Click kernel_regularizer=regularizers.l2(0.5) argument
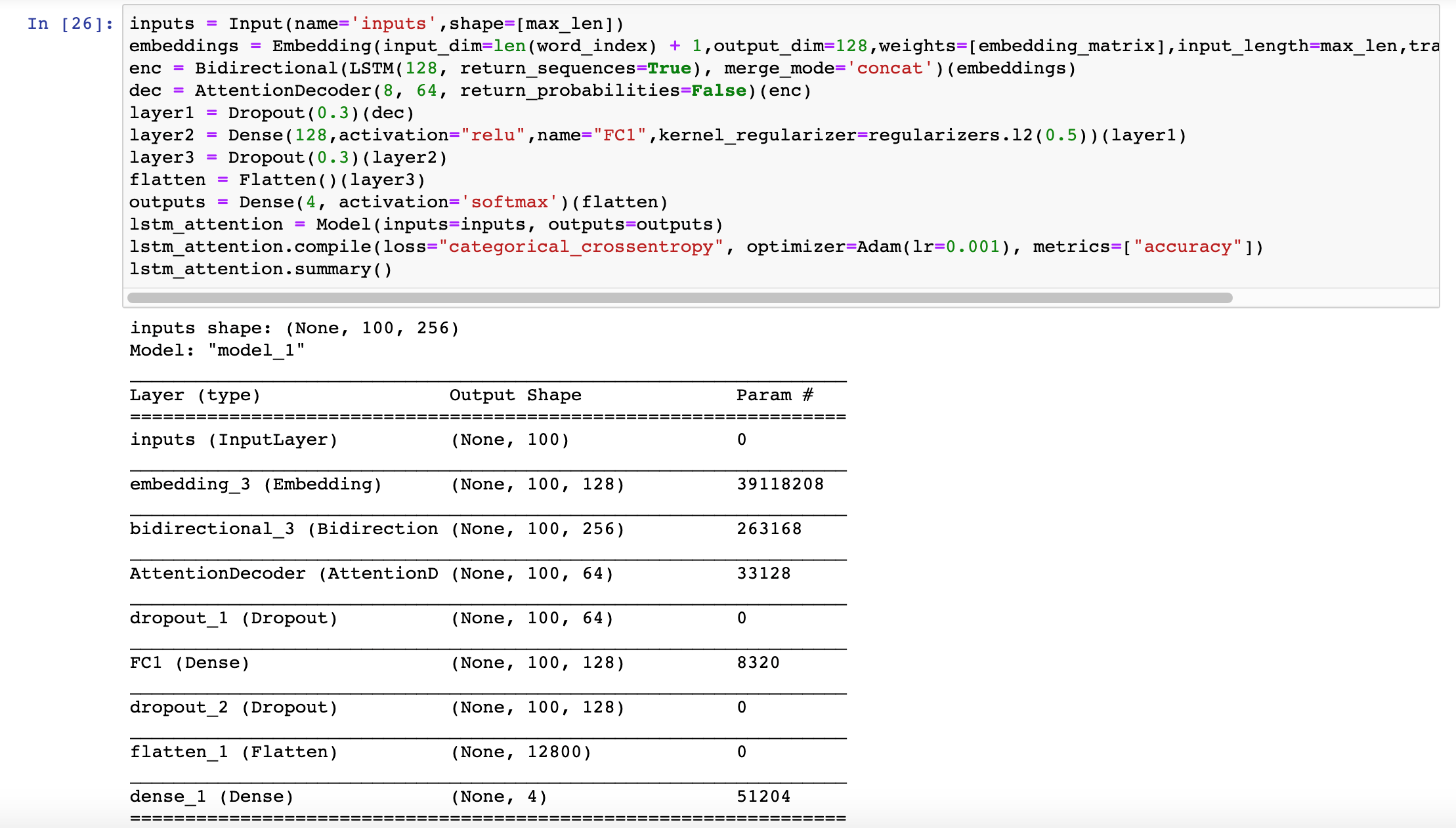This screenshot has width=1456, height=828. pyautogui.click(x=874, y=135)
